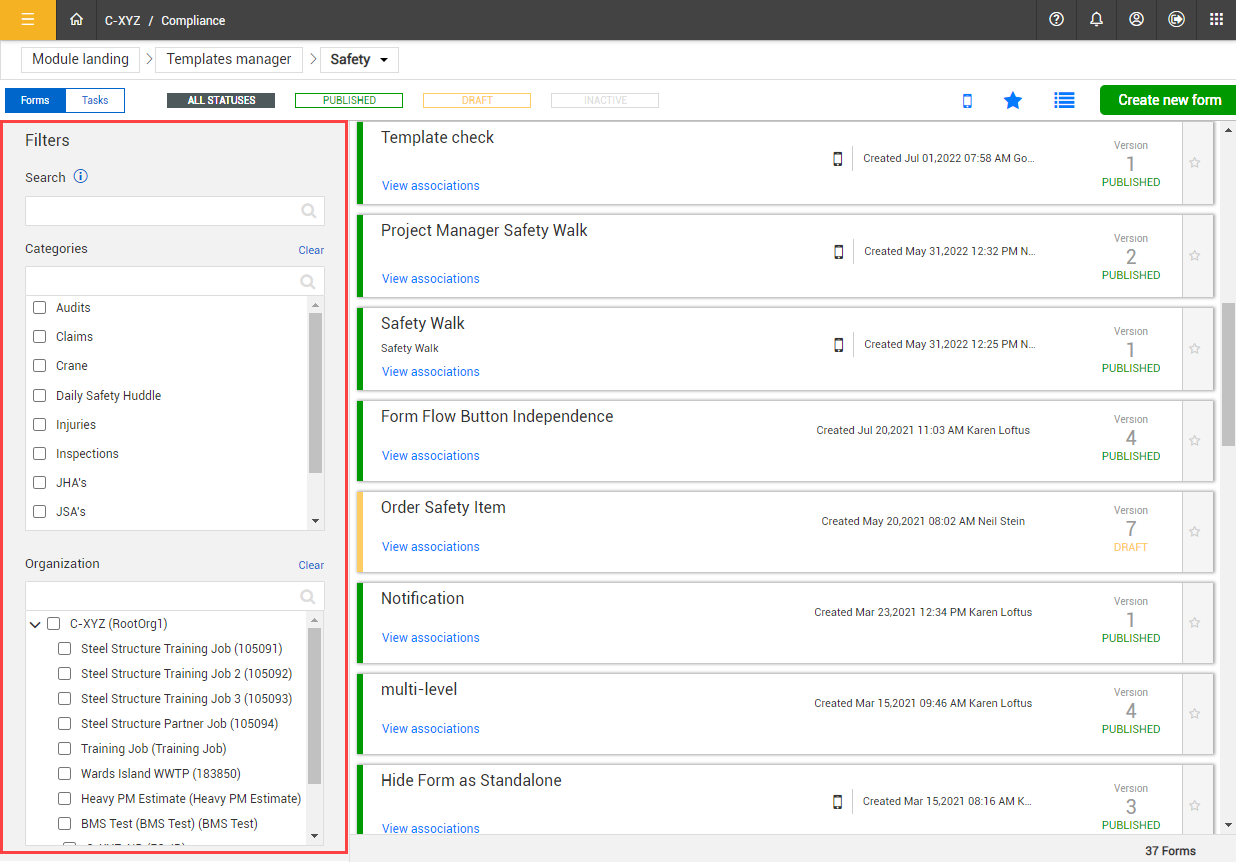1236x862 pixels.
Task: Open the Compliance breadcrumb menu item
Action: (x=192, y=20)
